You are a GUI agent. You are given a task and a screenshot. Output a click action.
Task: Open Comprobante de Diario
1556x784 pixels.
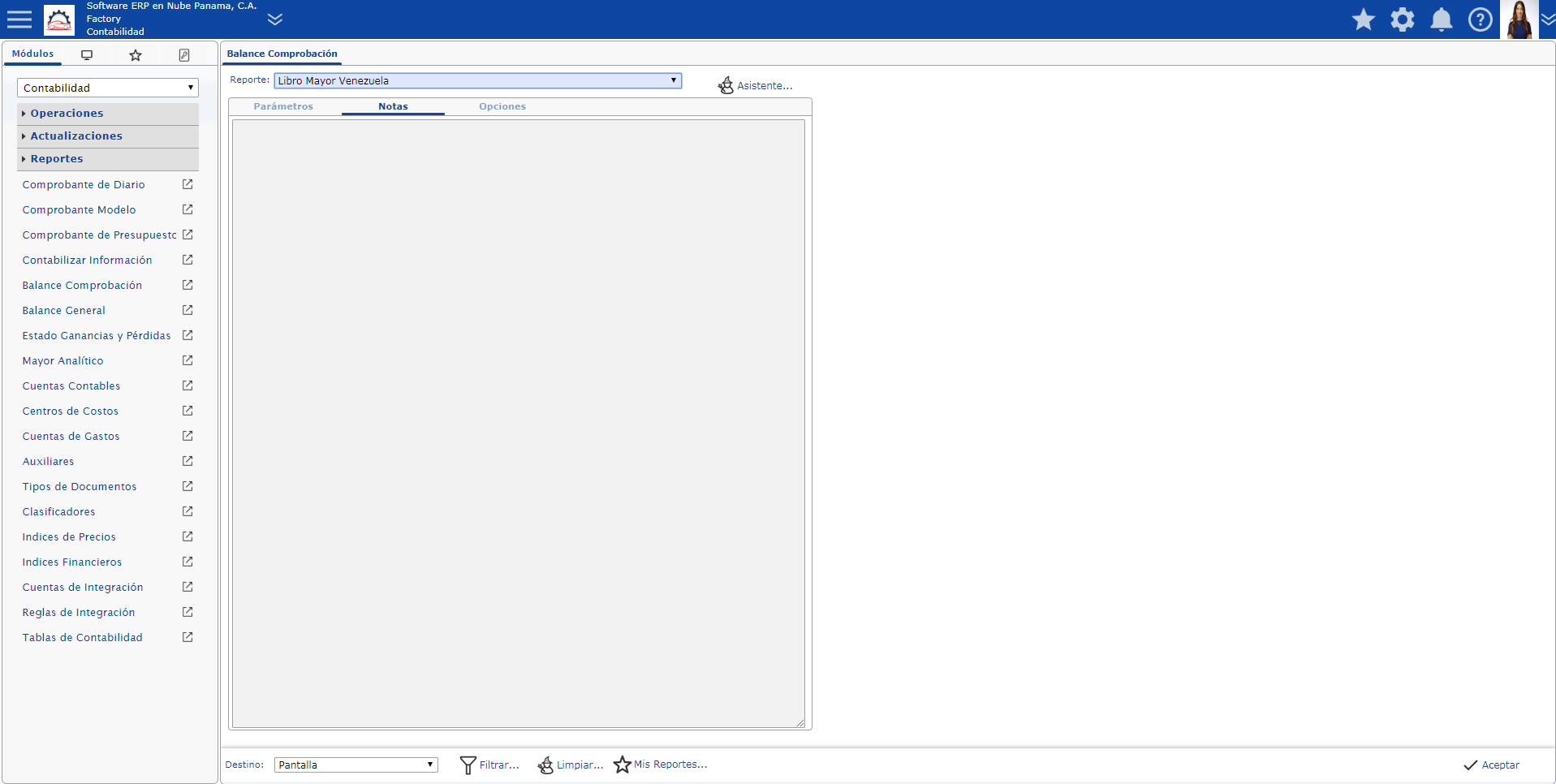click(84, 185)
